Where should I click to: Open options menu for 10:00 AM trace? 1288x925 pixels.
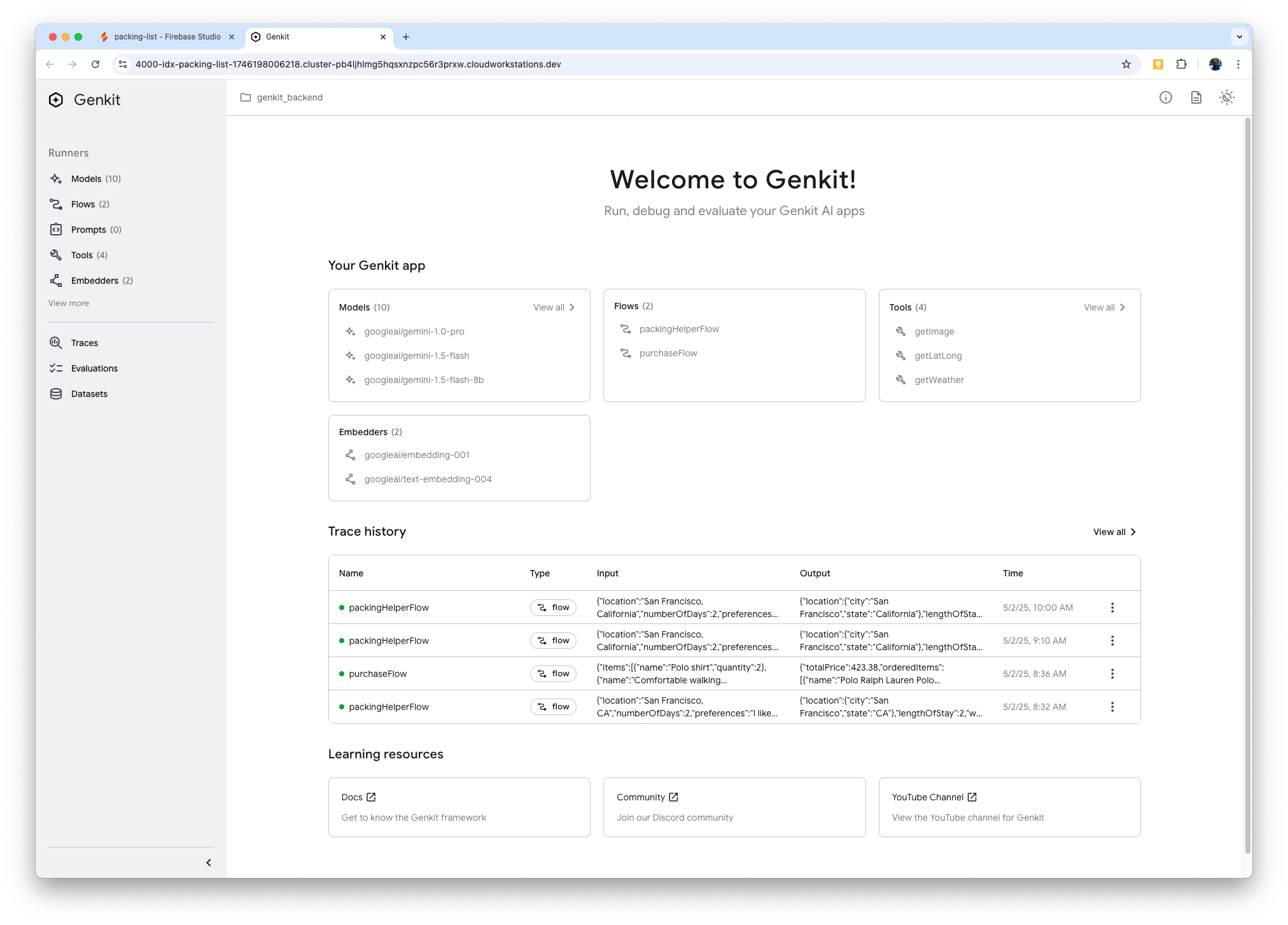click(1112, 608)
